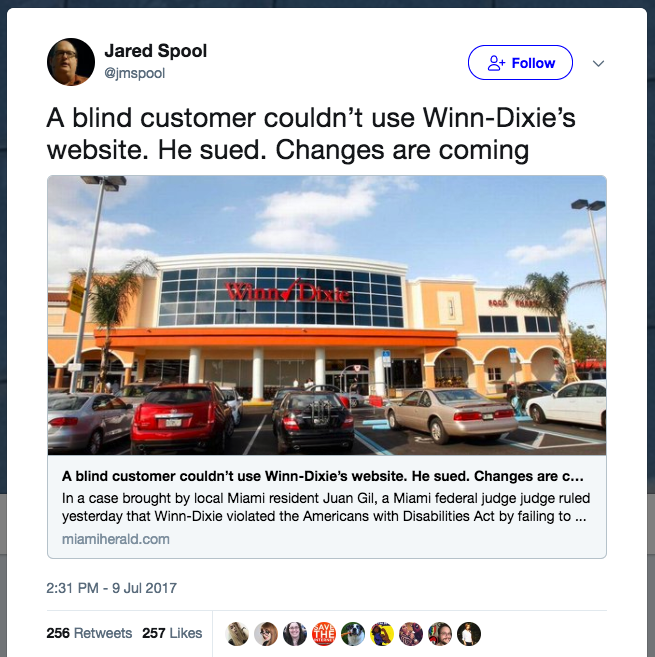Viewport: 655px width, 657px height.
Task: Open the dark-haired woman with glasses avatar
Action: (x=295, y=634)
